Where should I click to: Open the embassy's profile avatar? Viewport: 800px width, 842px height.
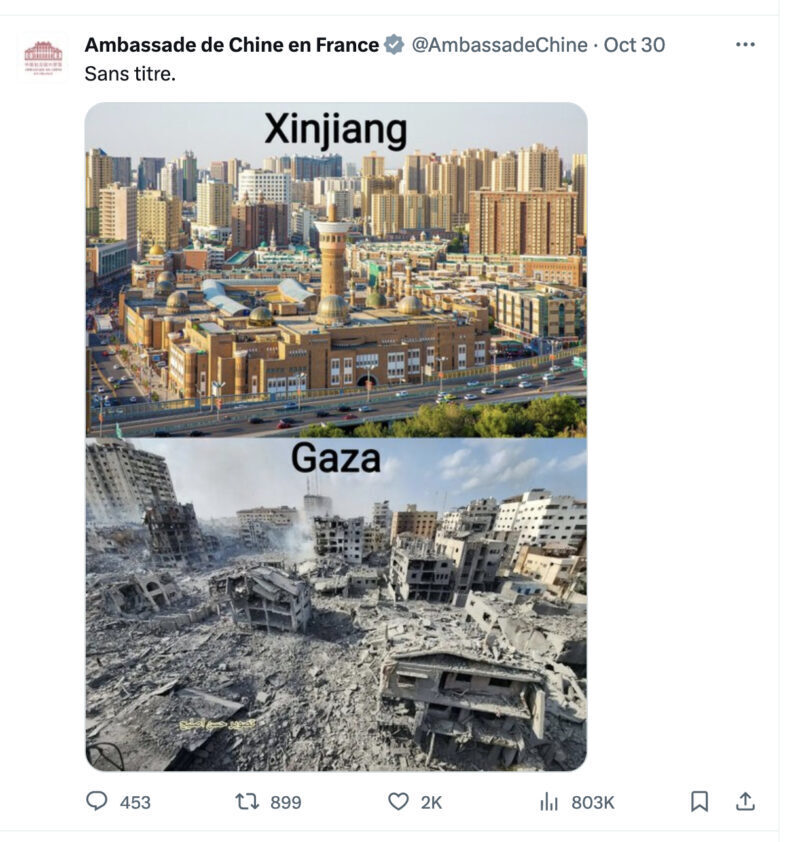tap(43, 57)
